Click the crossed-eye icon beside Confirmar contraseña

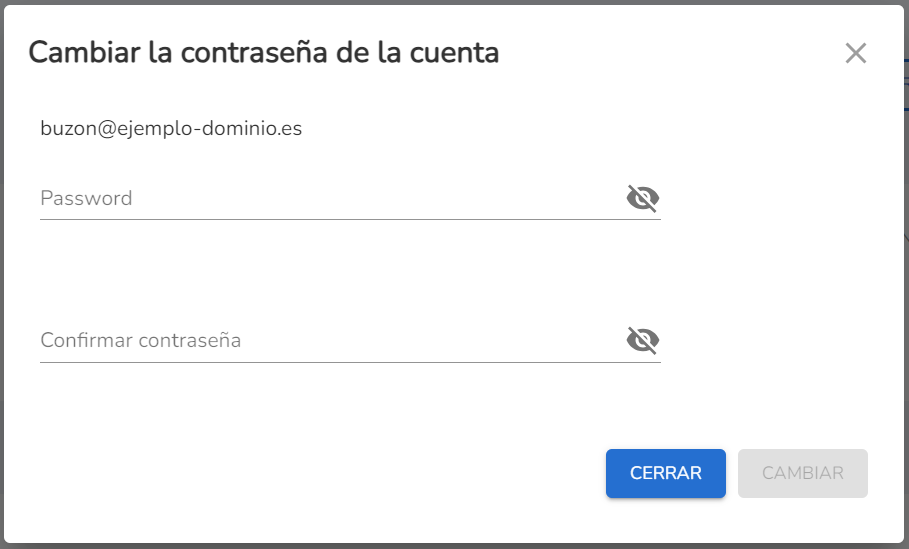[642, 340]
